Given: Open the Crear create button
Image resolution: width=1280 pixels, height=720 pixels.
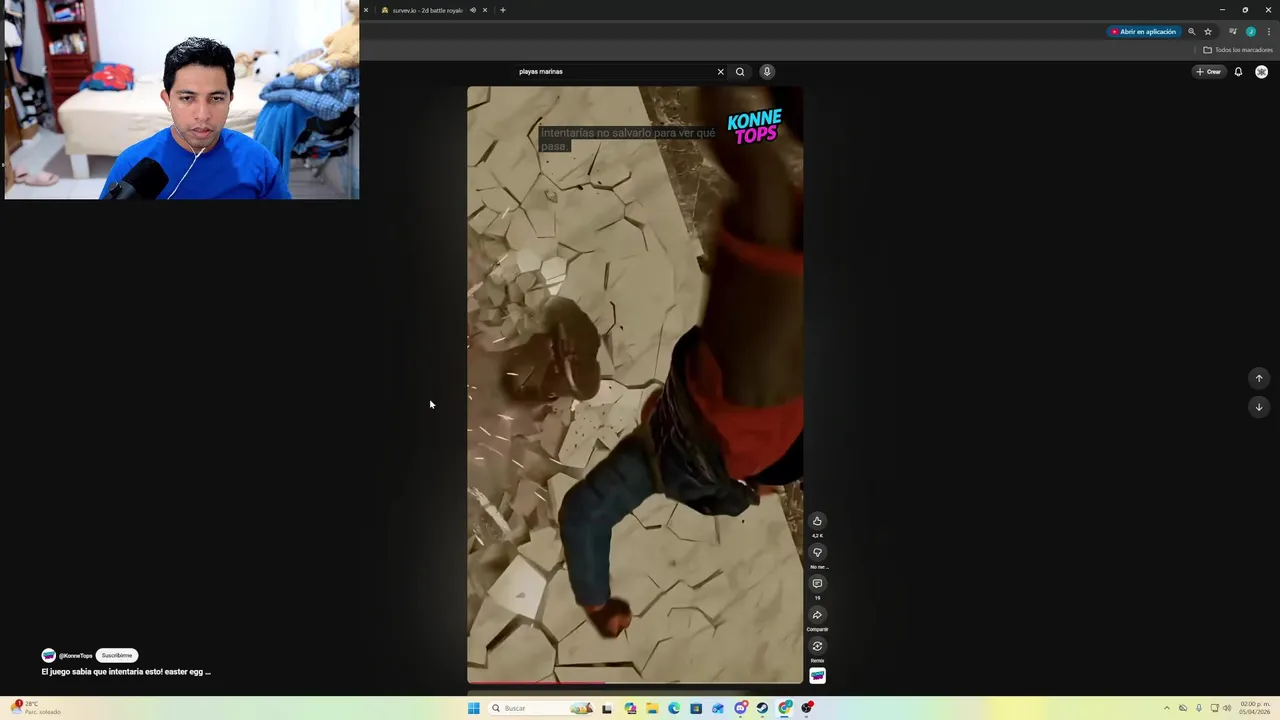Looking at the screenshot, I should click(x=1208, y=72).
